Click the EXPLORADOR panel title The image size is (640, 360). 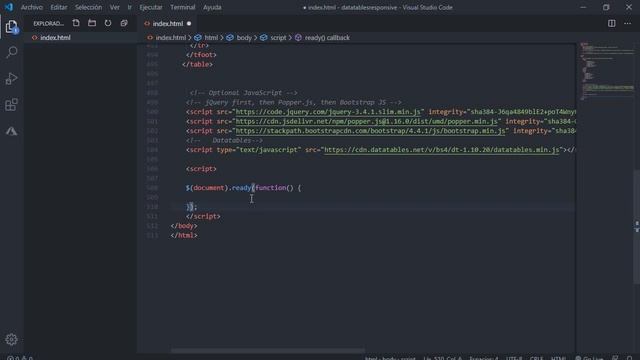[48, 24]
